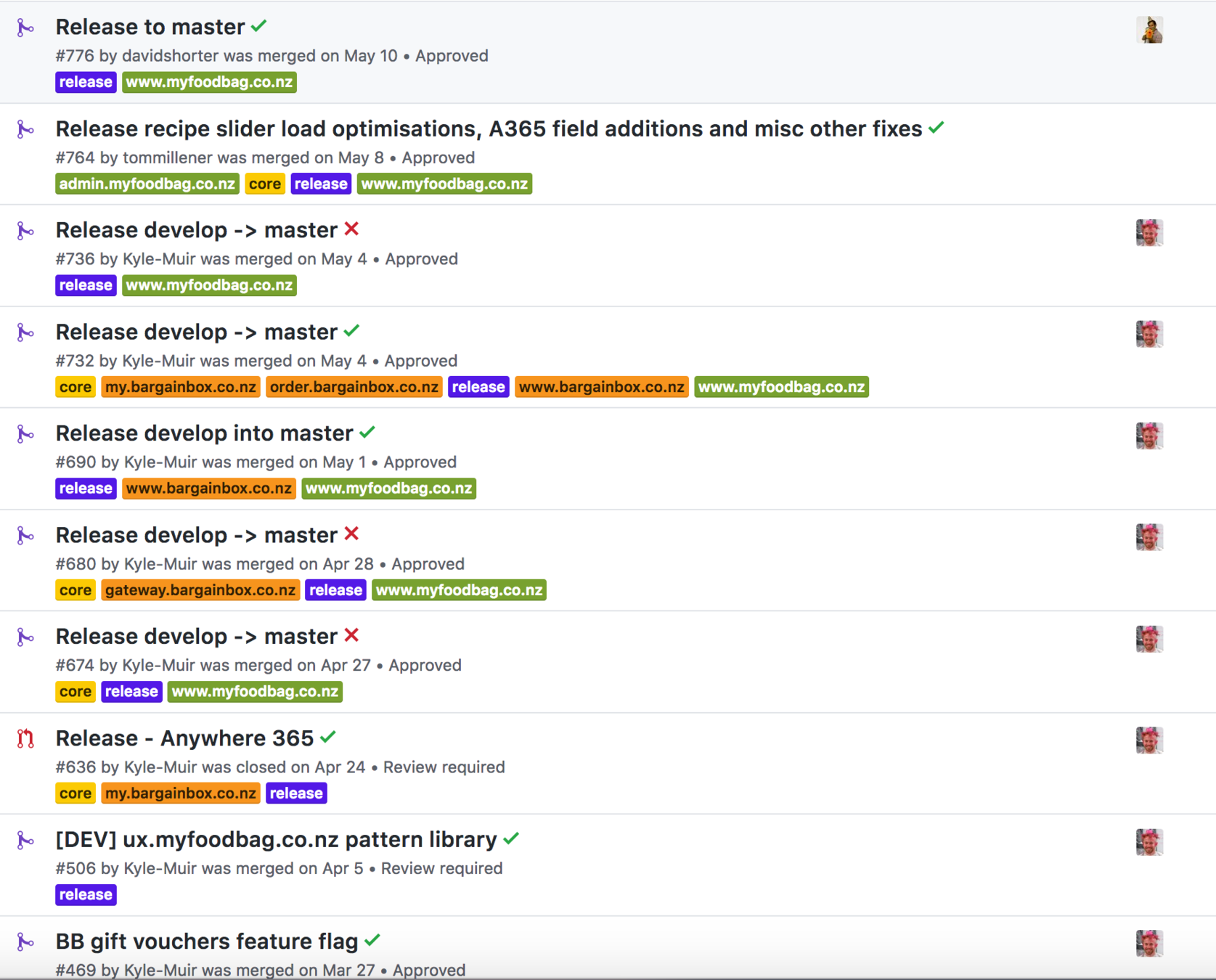1216x980 pixels.
Task: Open Release develop -> master PR #736 title
Action: pyautogui.click(x=197, y=230)
